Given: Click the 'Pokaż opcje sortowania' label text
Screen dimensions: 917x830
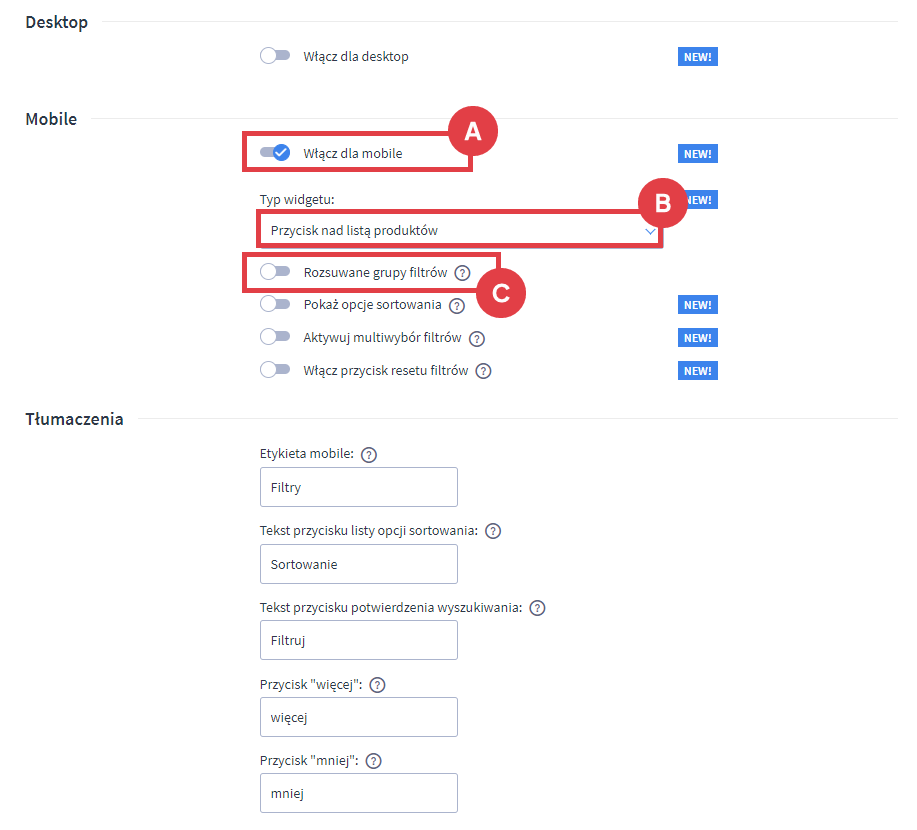Looking at the screenshot, I should 372,305.
